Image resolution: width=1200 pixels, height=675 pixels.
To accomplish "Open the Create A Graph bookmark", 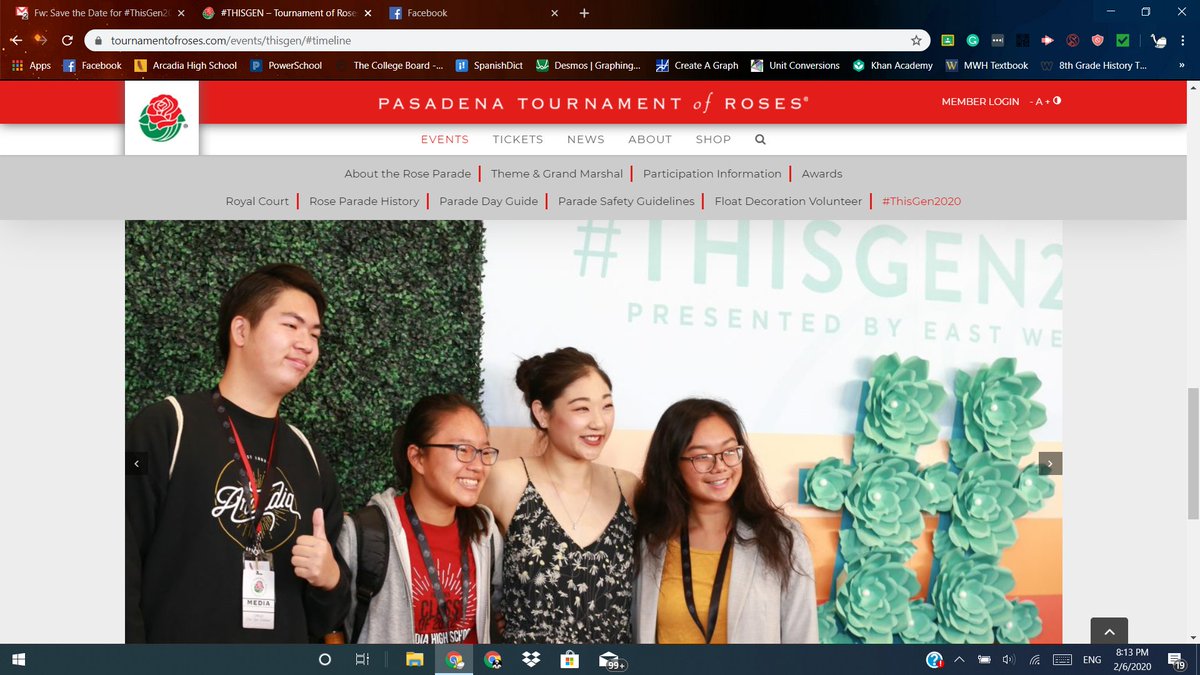I will click(x=697, y=65).
